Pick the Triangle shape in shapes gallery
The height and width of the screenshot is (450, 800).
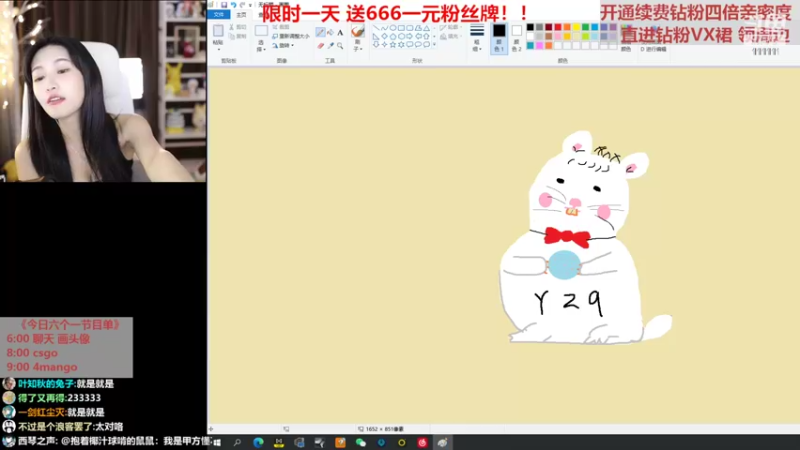pos(427,28)
